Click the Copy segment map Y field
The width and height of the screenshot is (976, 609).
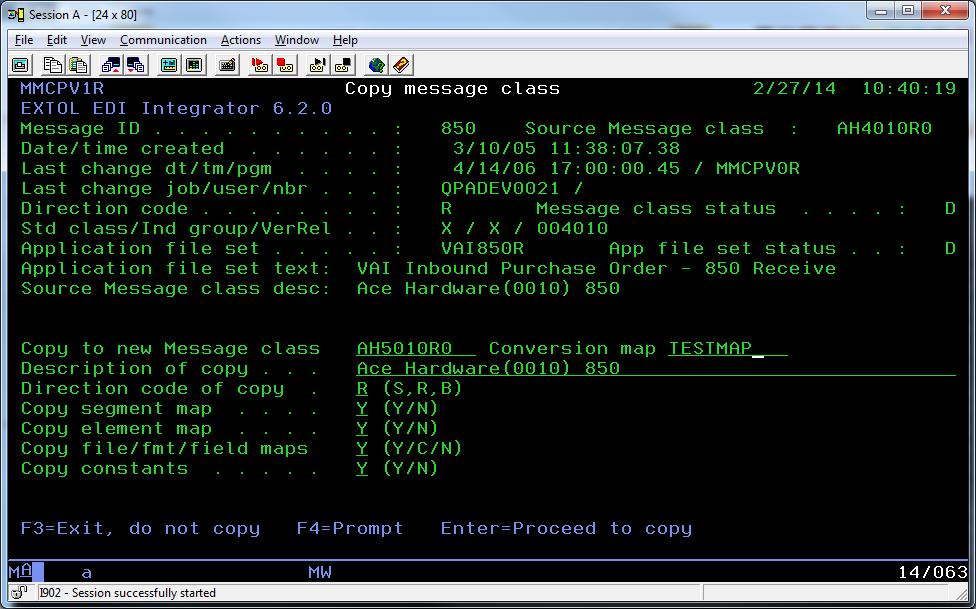(x=362, y=408)
